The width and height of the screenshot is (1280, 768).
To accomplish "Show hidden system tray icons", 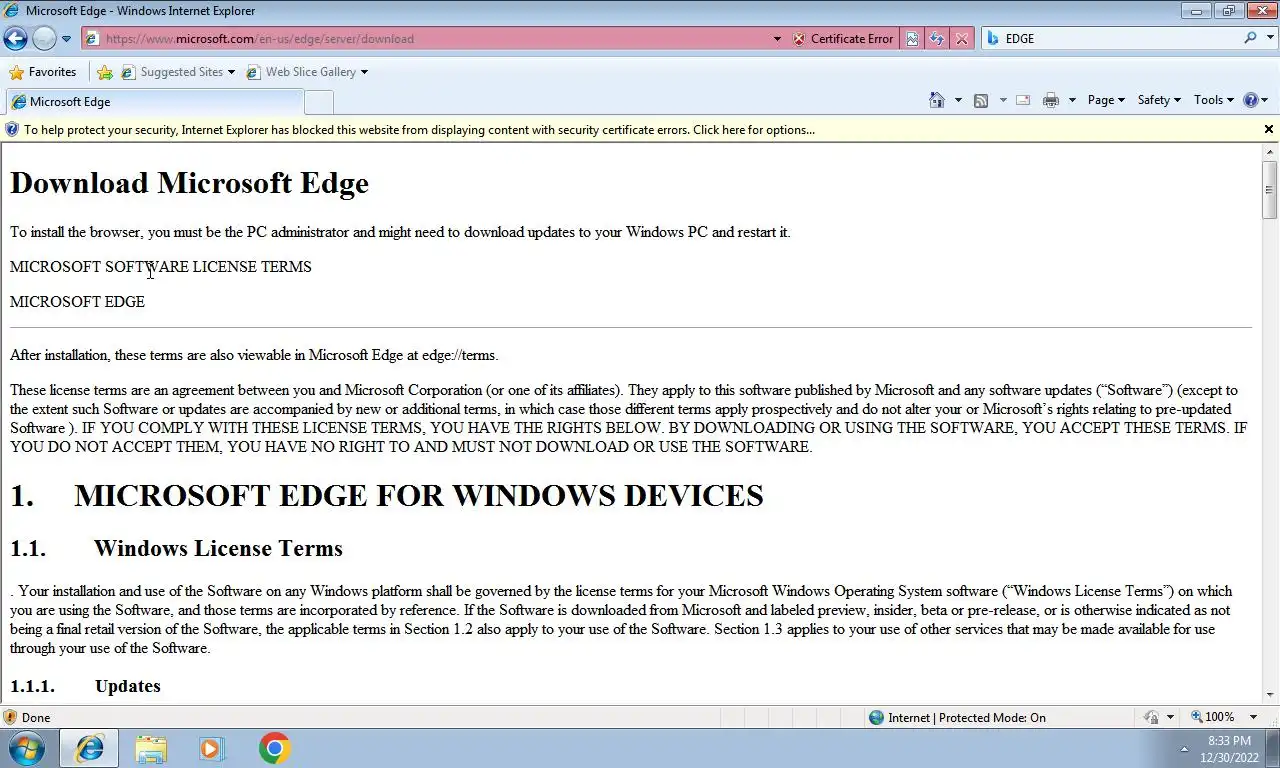I will [1185, 749].
